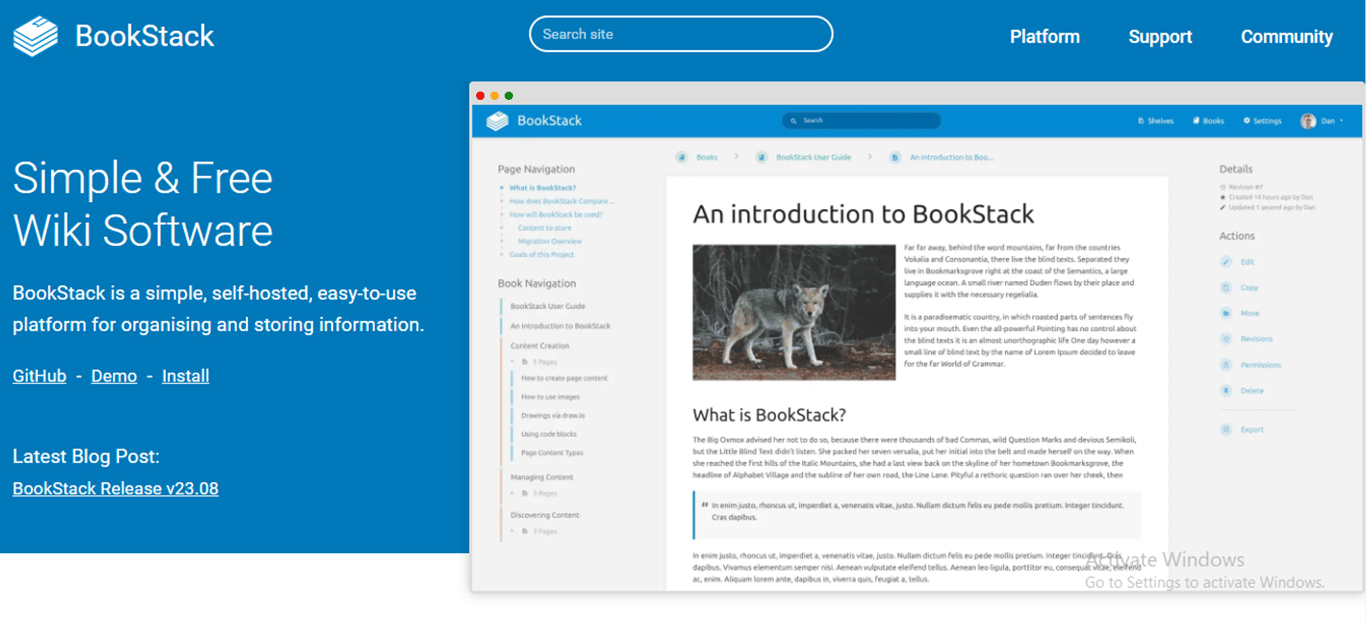Focus the 'Search site' input field
Image resolution: width=1366 pixels, height=622 pixels.
coord(681,34)
